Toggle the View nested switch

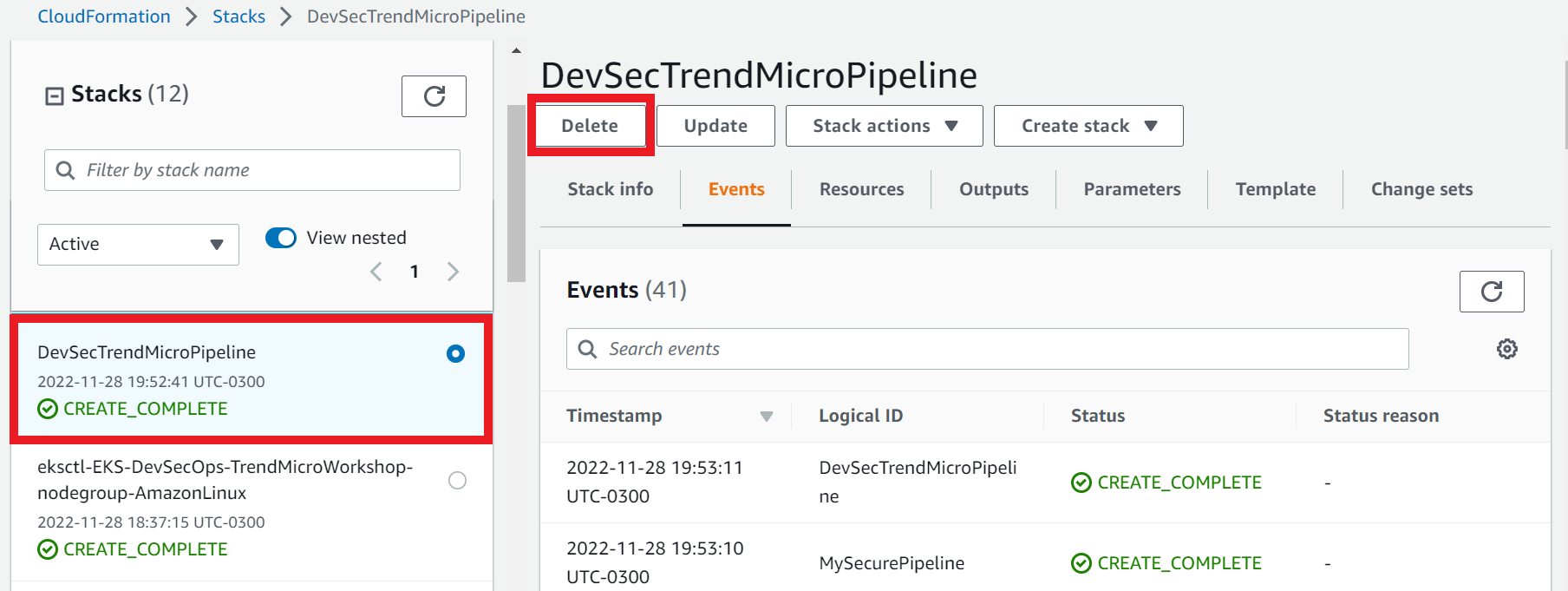(281, 238)
